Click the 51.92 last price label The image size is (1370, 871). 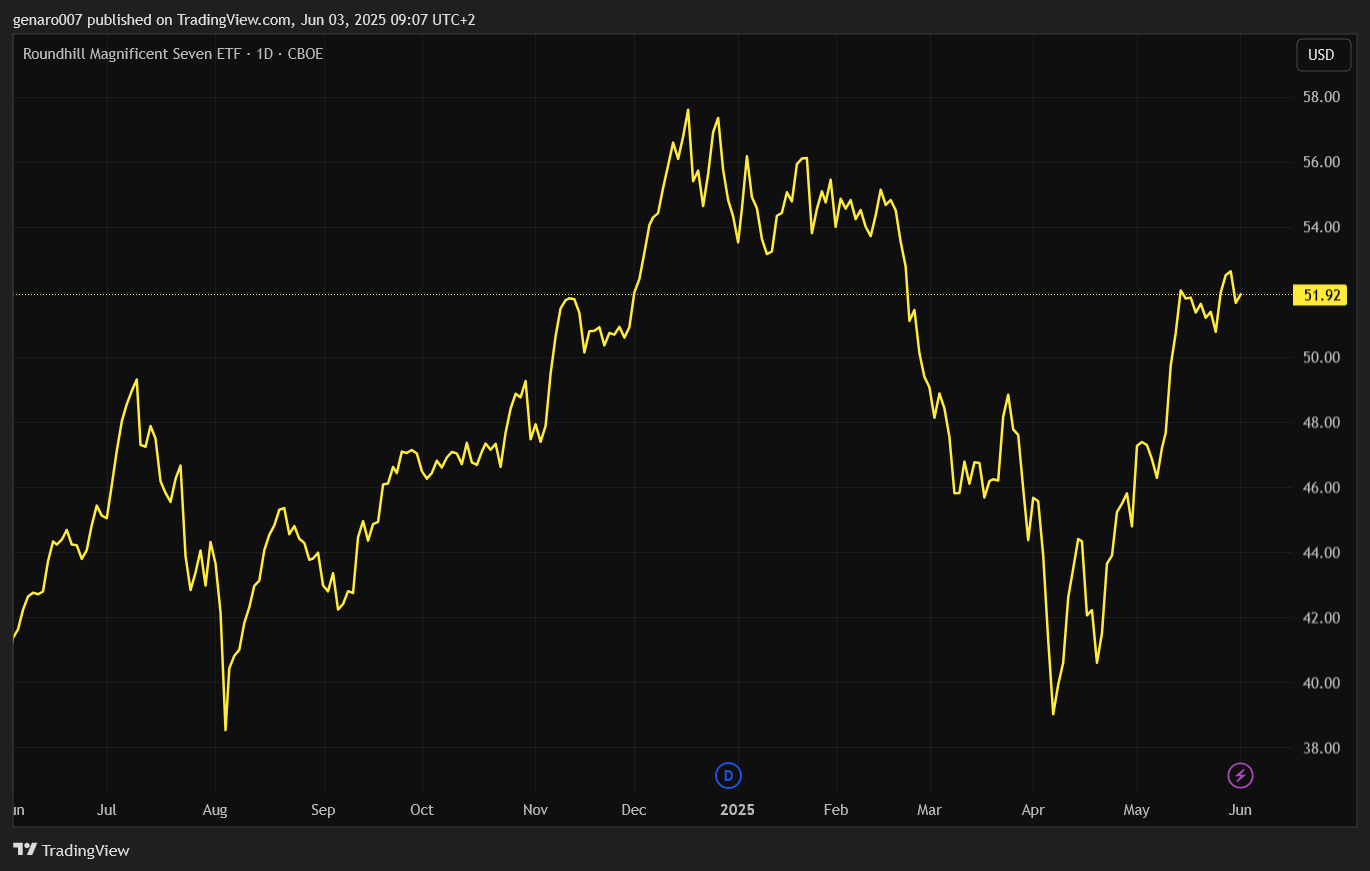coord(1321,294)
